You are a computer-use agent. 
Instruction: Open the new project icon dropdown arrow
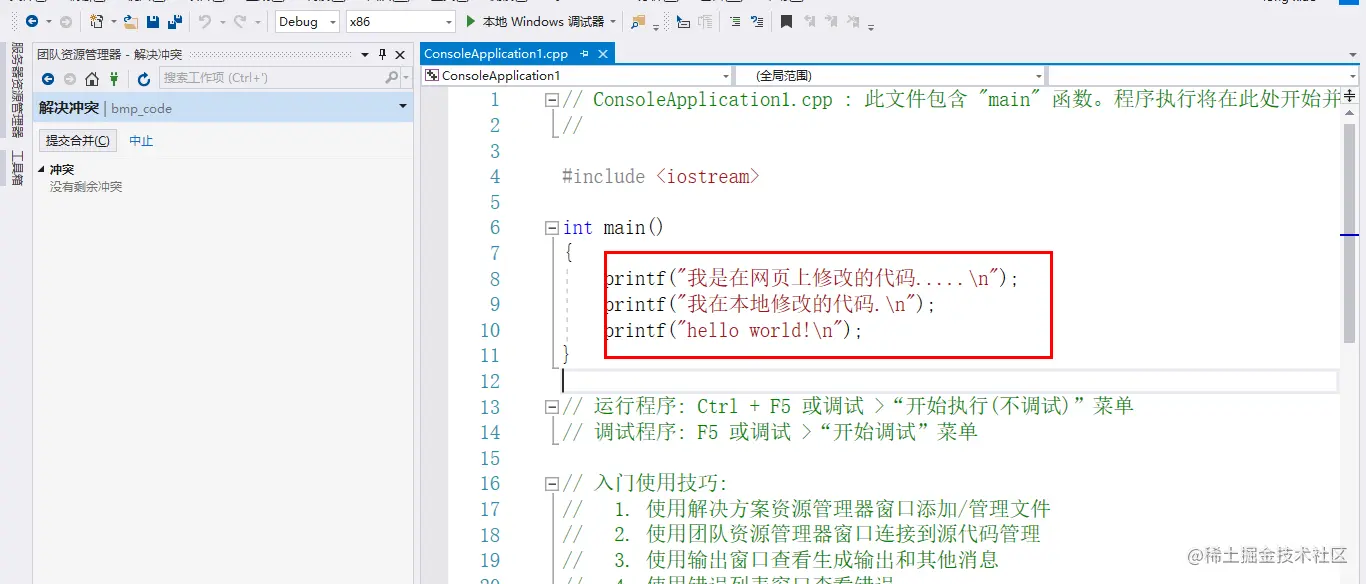point(113,21)
